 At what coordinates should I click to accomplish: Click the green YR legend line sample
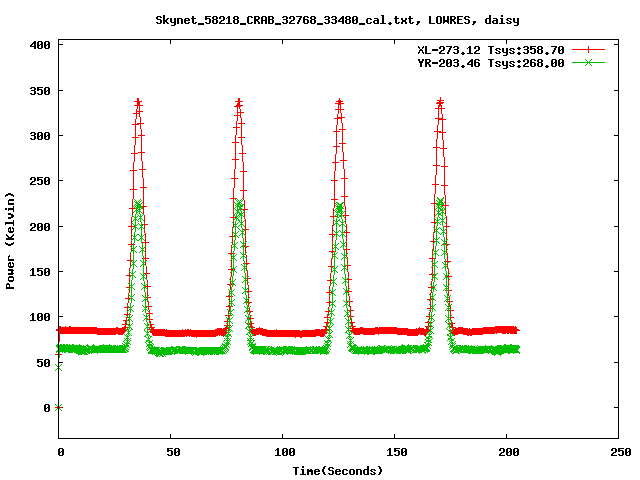(588, 62)
